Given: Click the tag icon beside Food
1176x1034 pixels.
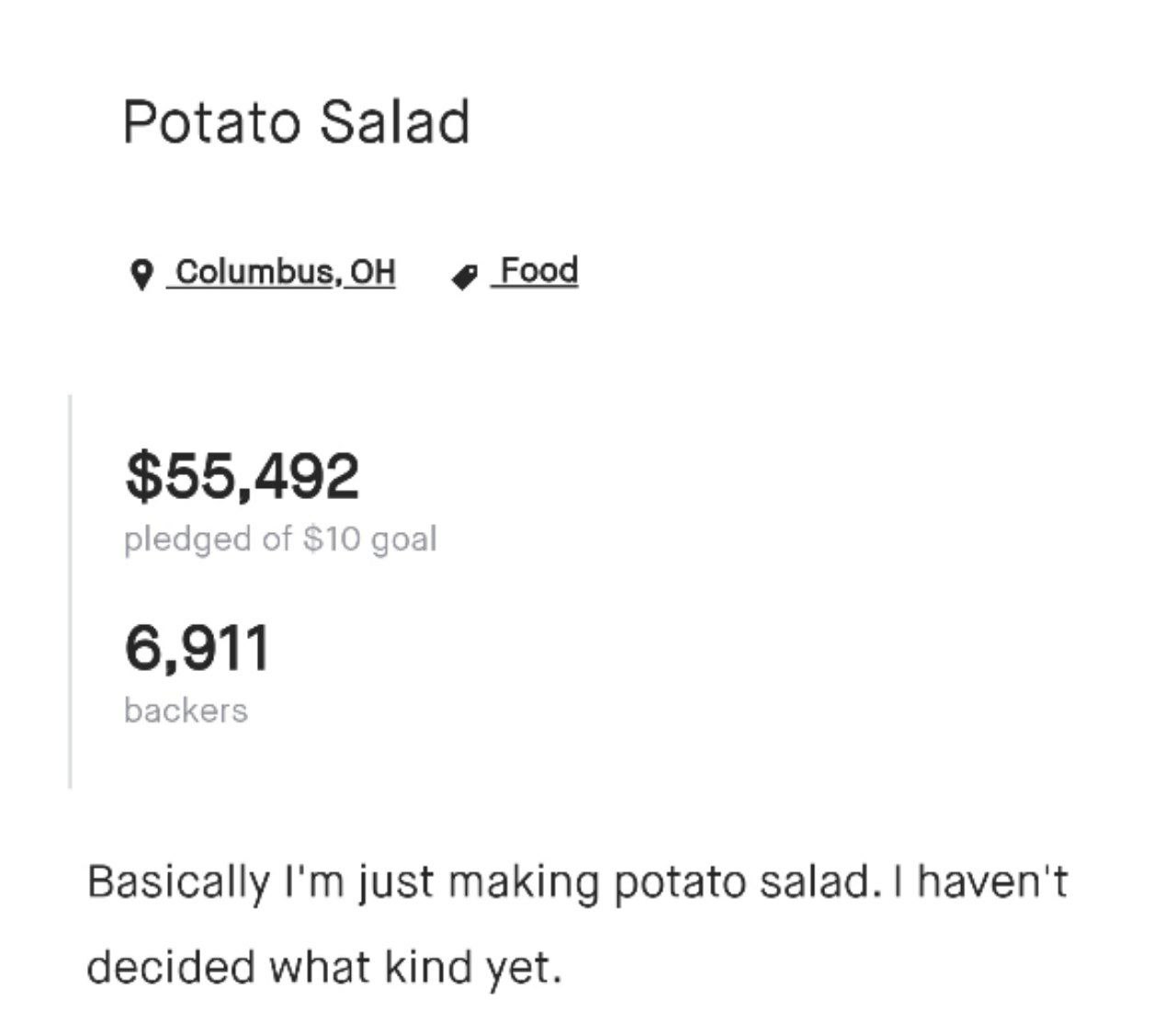Looking at the screenshot, I should (x=464, y=276).
